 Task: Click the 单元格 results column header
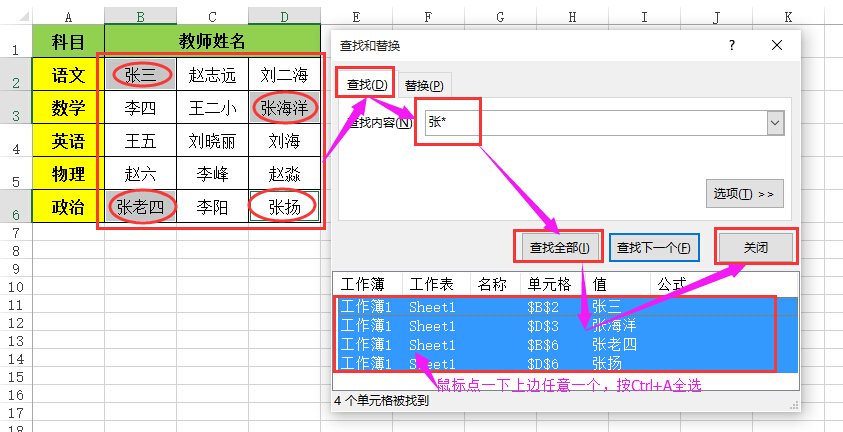pos(553,284)
